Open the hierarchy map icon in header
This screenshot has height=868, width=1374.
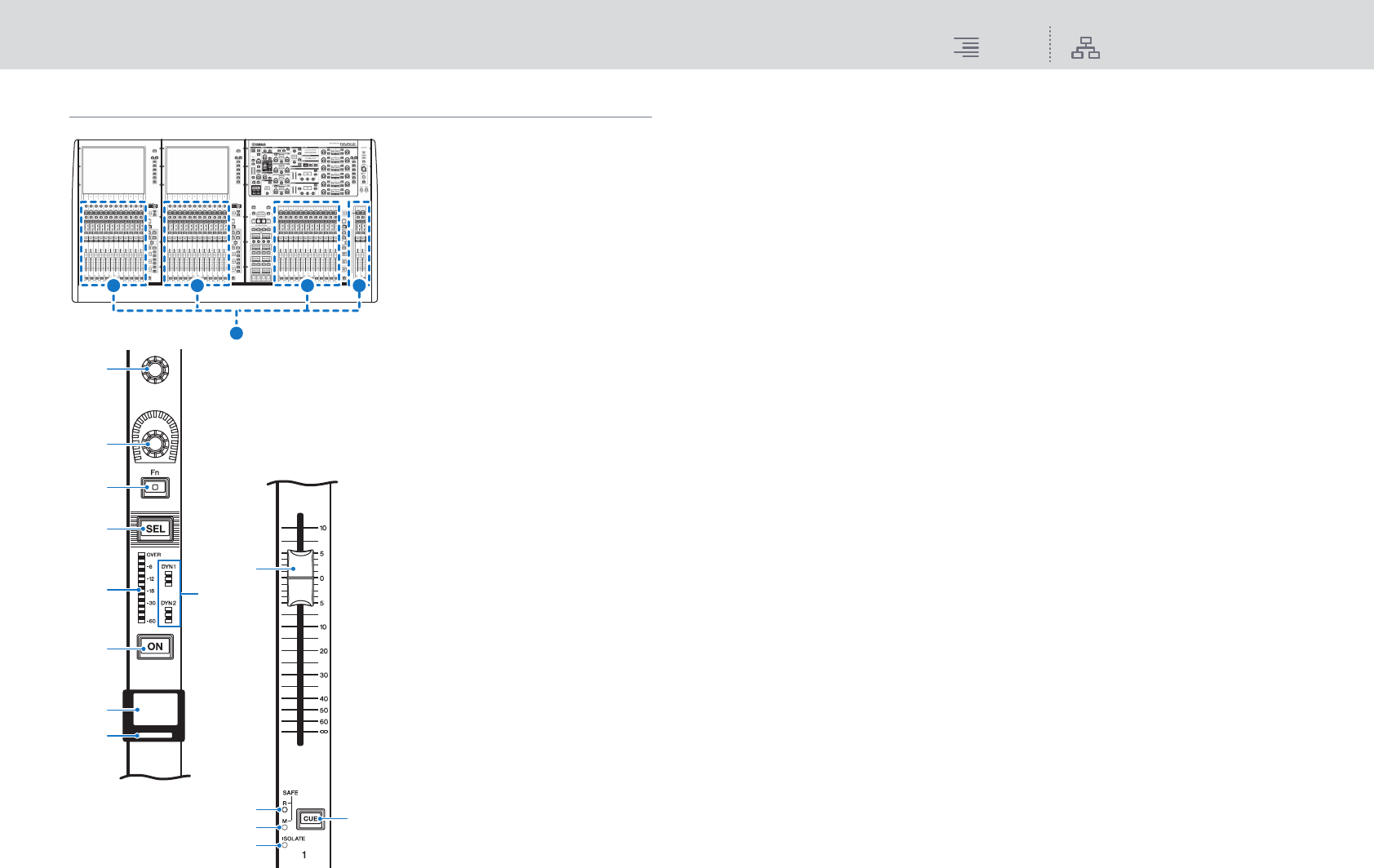pyautogui.click(x=1085, y=48)
